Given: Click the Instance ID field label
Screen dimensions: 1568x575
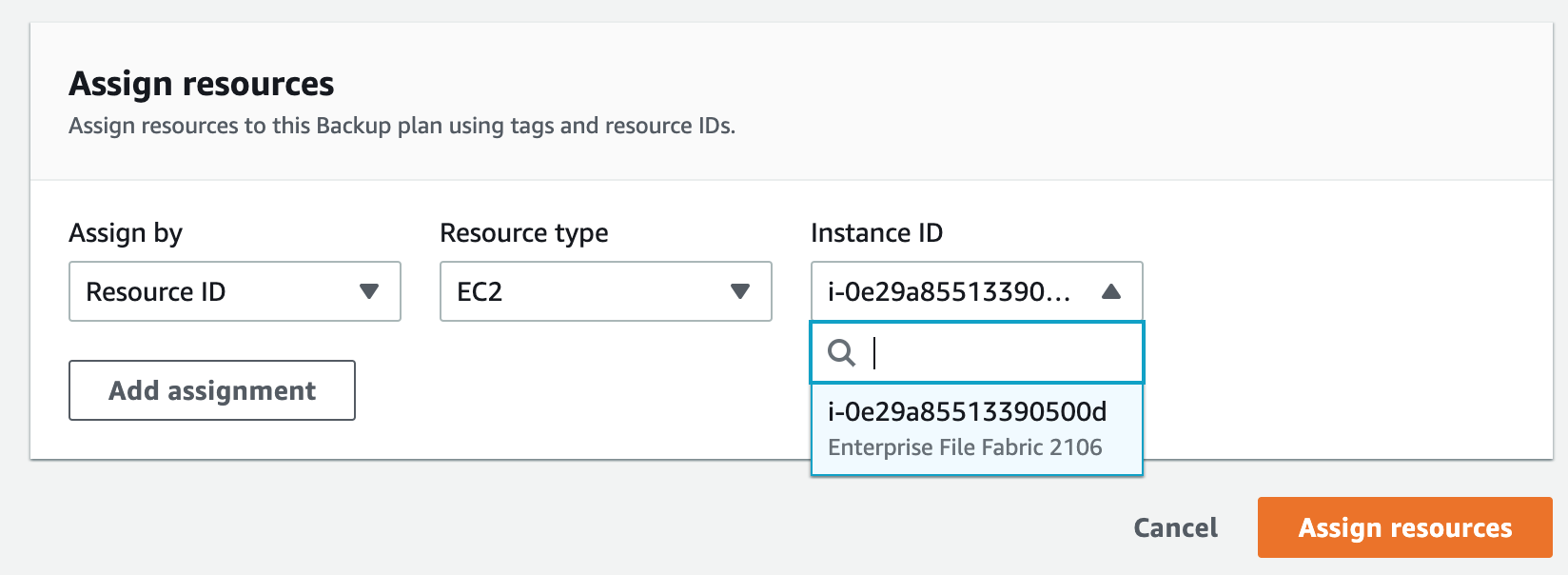Looking at the screenshot, I should pos(876,233).
